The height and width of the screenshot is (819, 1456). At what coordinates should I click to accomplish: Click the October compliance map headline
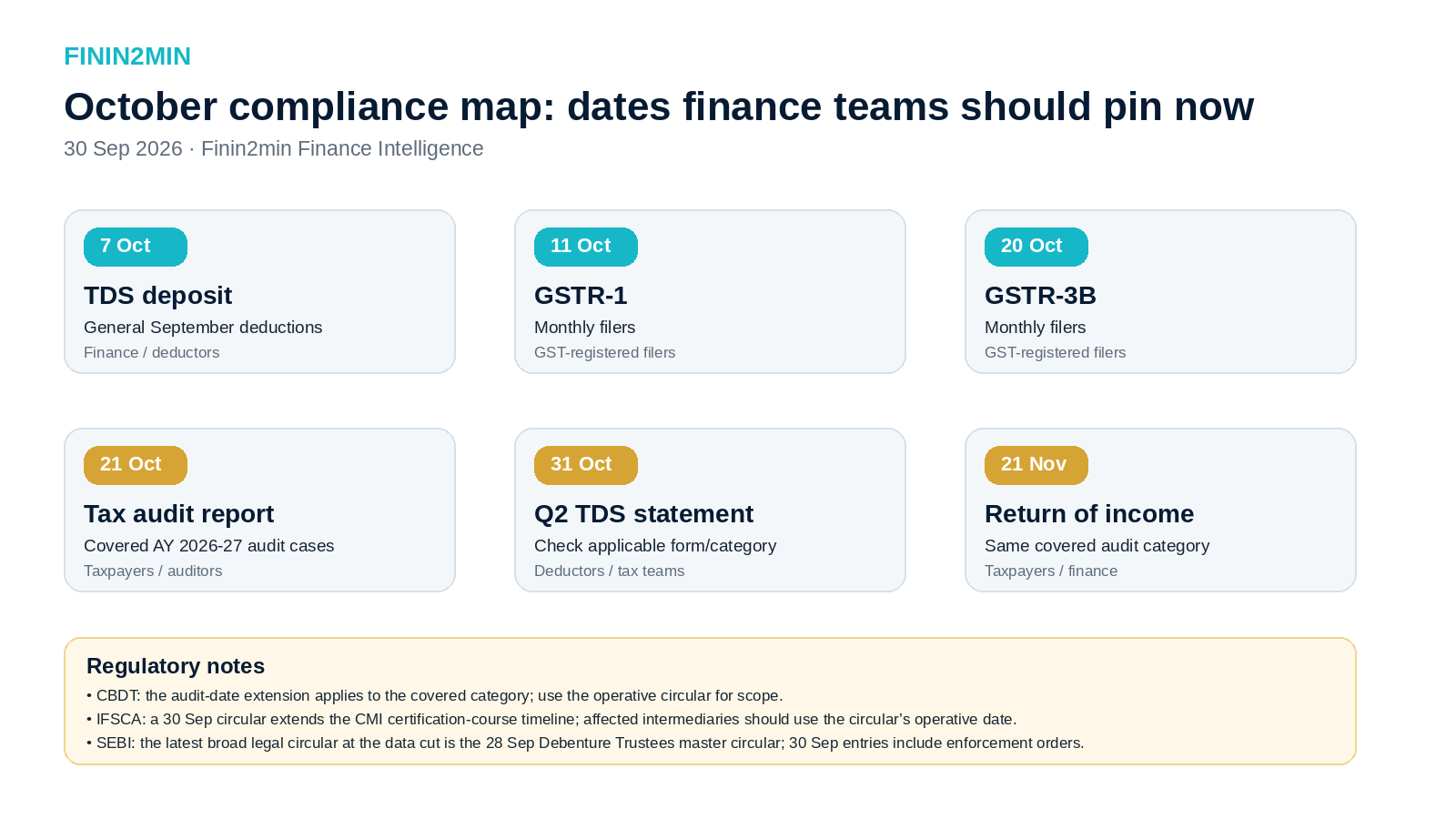pos(659,106)
